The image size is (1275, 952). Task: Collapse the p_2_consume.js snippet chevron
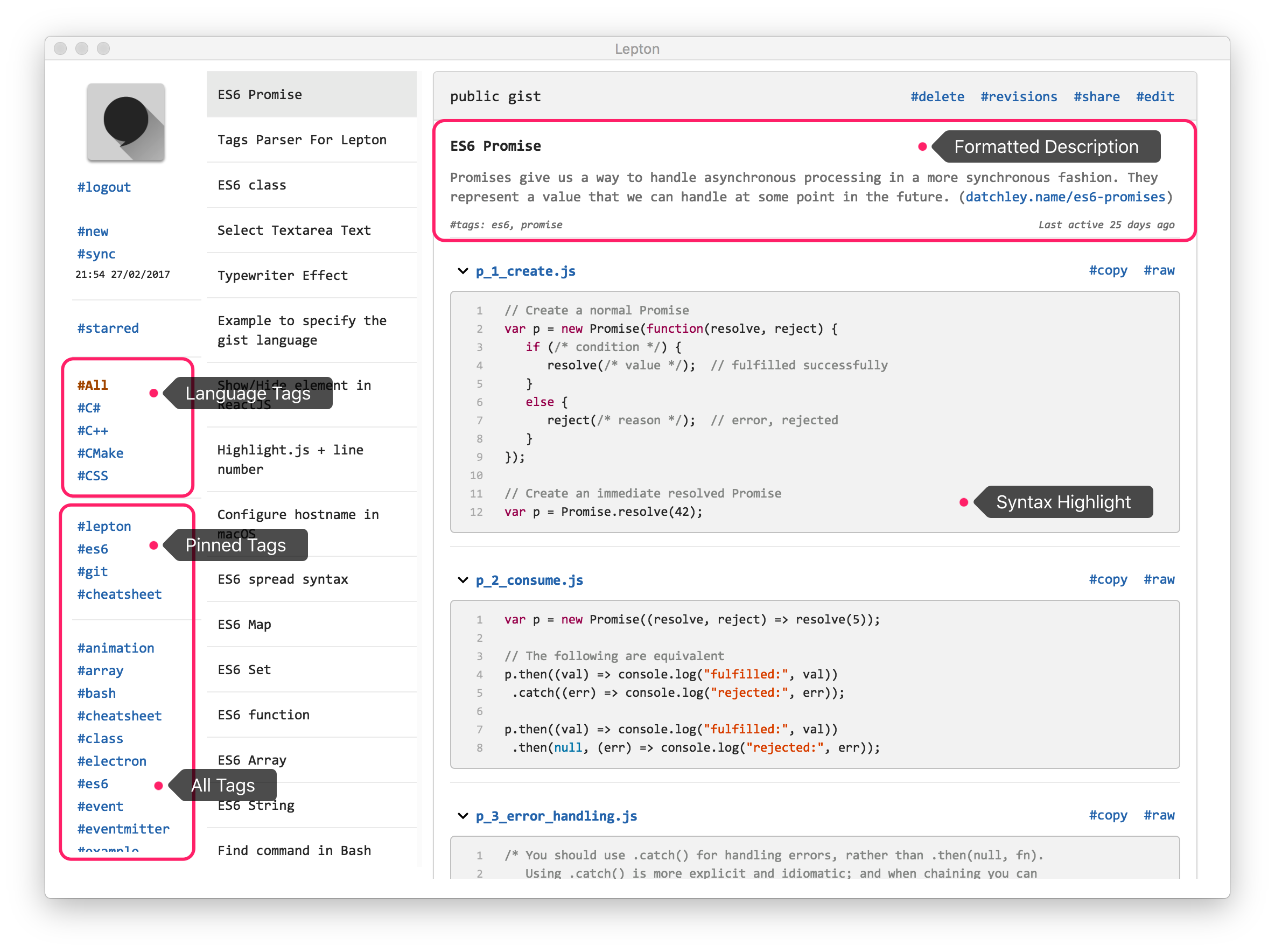point(462,580)
